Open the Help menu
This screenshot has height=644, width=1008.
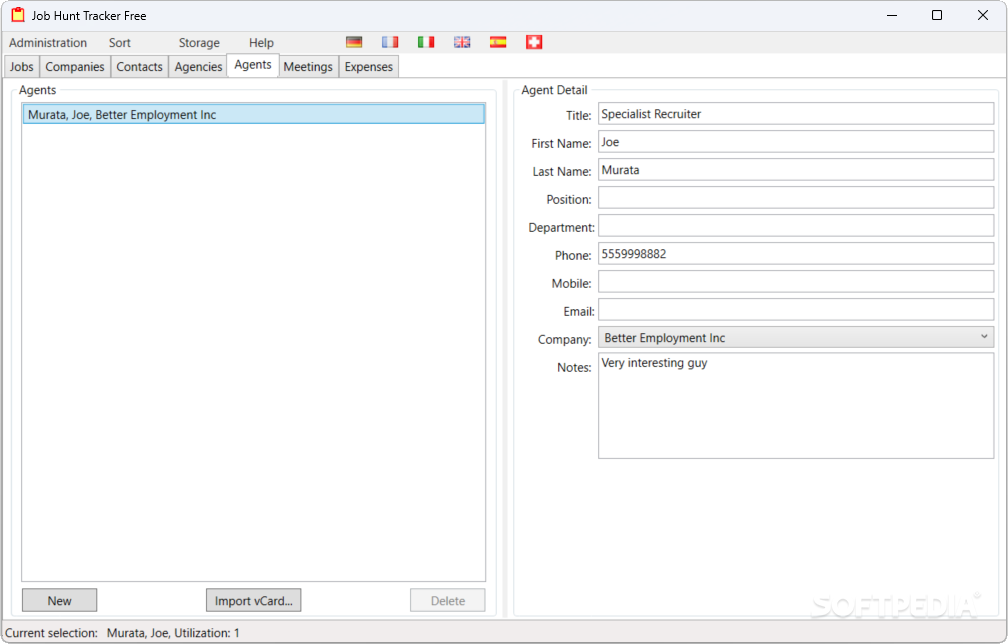coord(261,43)
